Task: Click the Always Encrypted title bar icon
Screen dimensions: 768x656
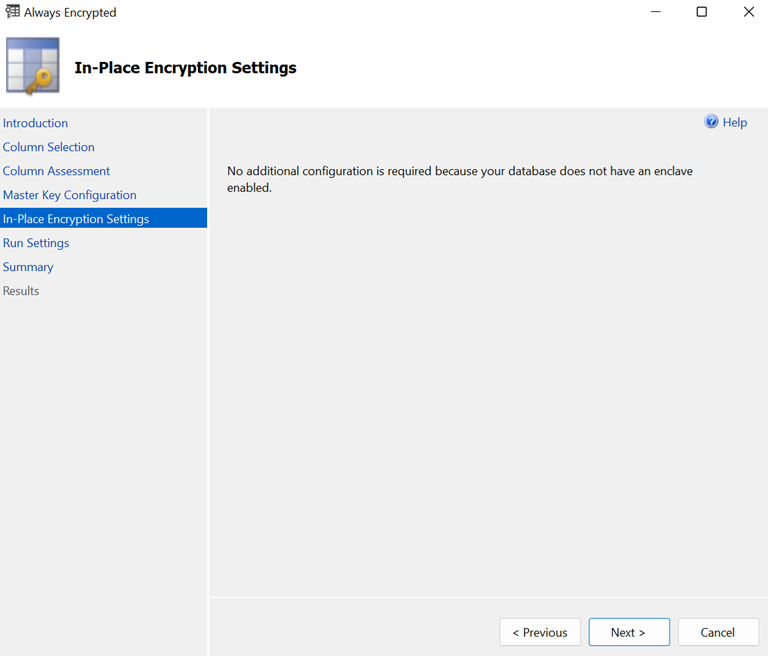Action: coord(13,12)
